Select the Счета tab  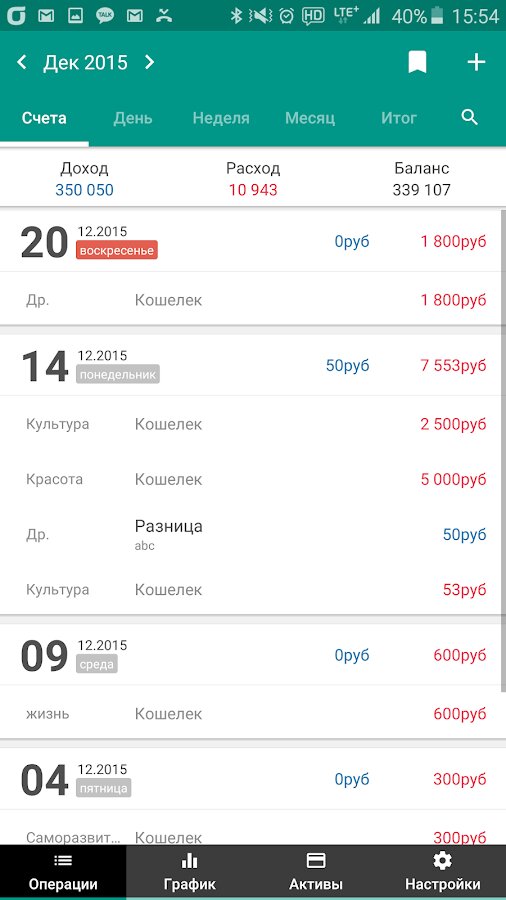(44, 118)
